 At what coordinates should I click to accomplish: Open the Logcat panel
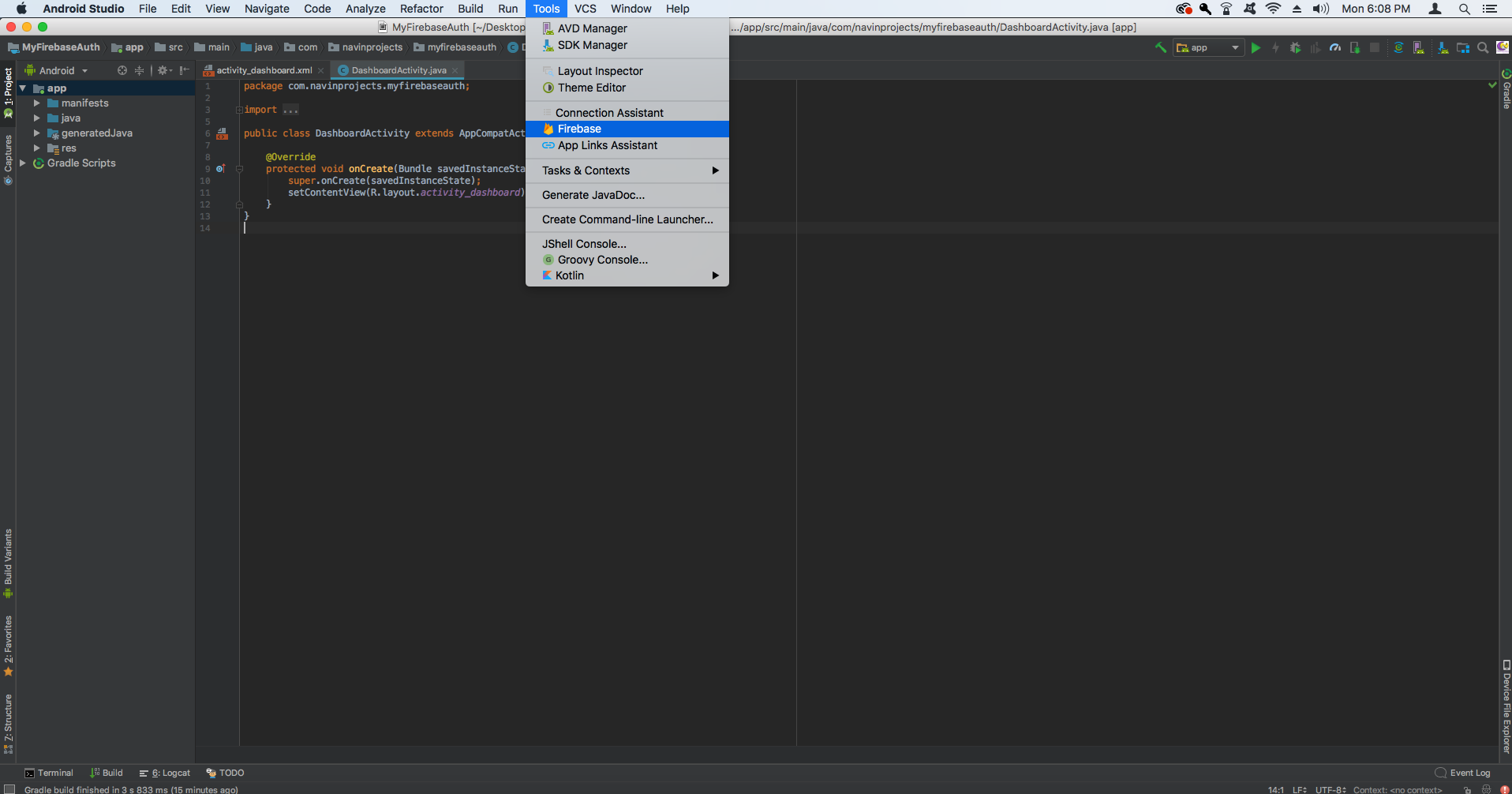click(165, 772)
